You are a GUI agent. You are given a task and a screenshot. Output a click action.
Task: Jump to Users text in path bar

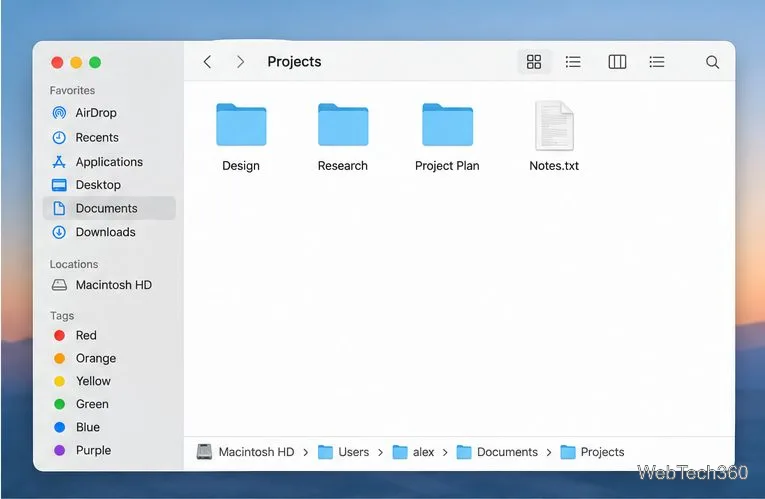pos(354,452)
